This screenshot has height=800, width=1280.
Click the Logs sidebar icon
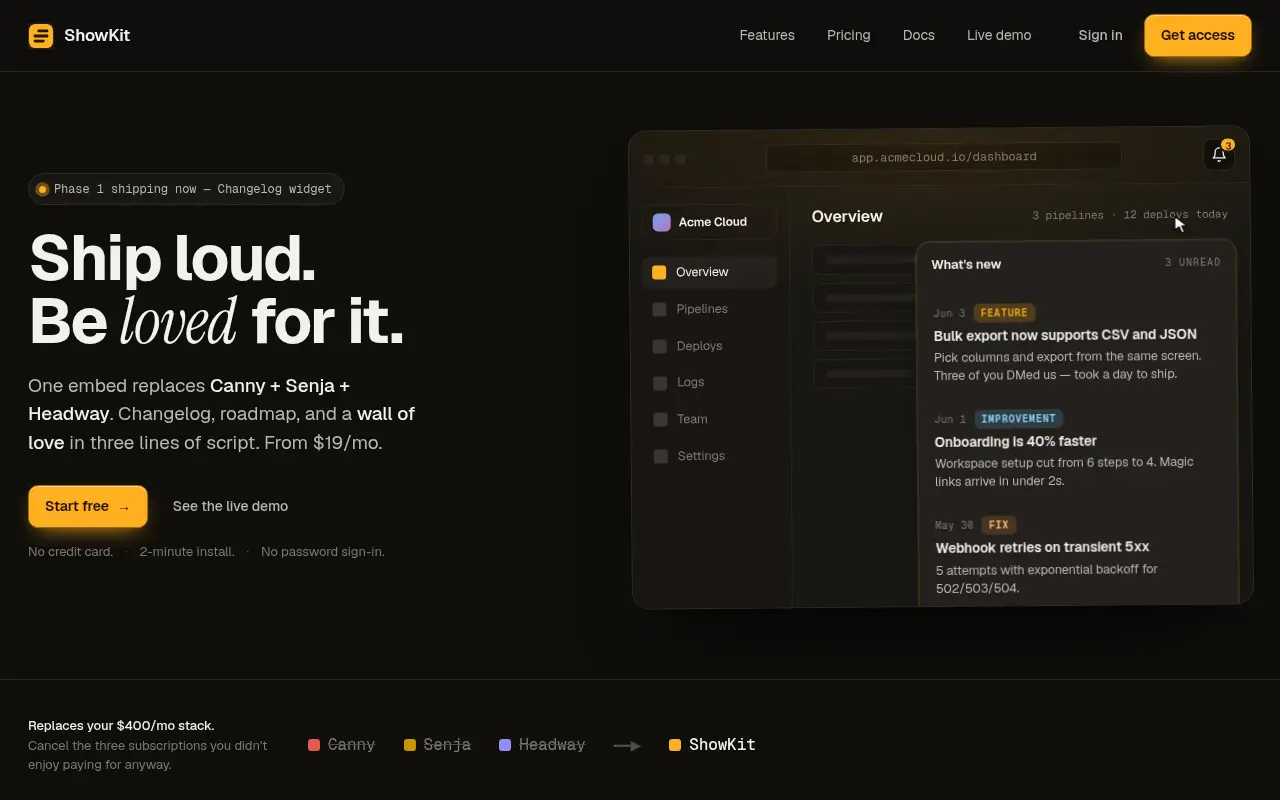pyautogui.click(x=660, y=383)
